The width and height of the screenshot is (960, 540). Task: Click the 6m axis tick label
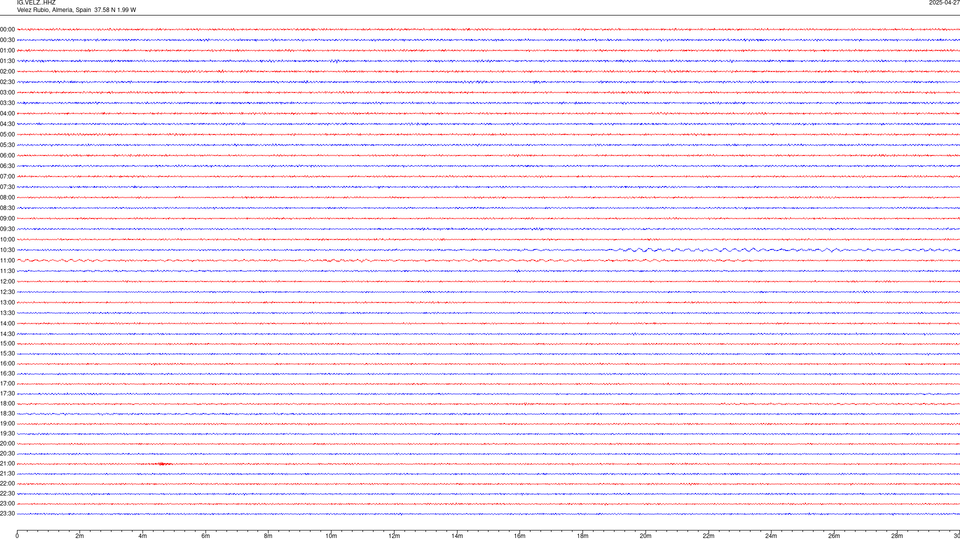[206, 536]
